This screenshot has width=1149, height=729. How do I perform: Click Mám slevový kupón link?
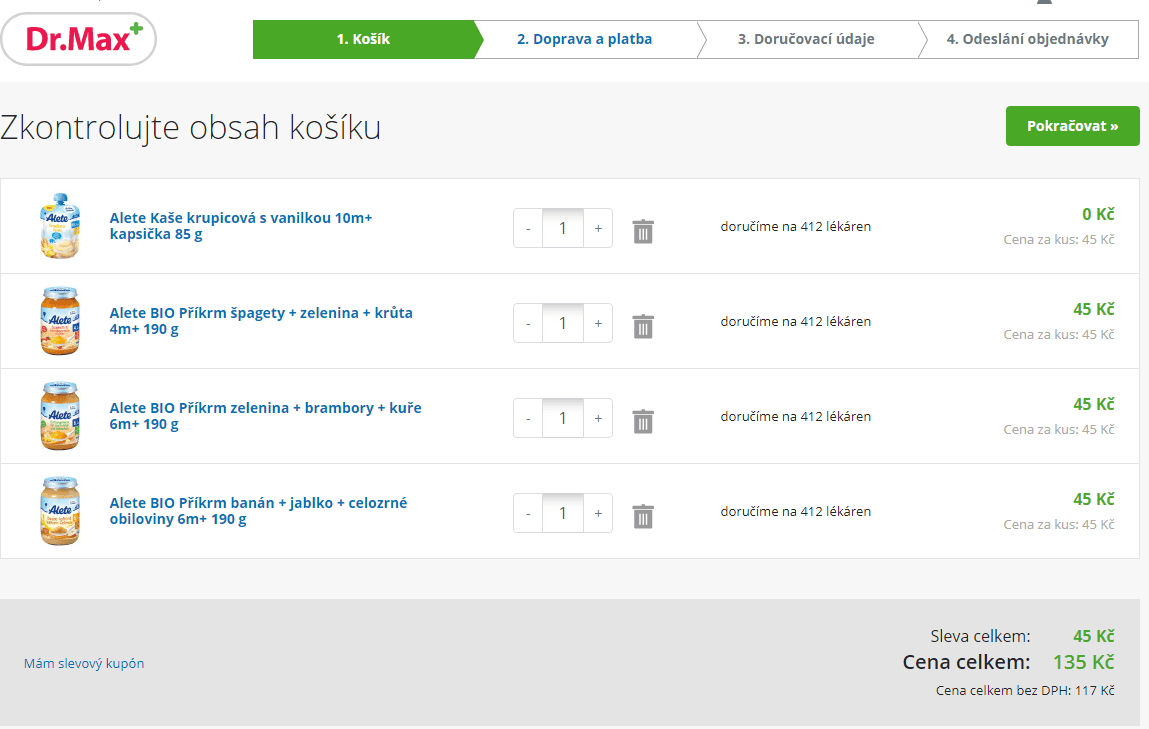pos(84,663)
